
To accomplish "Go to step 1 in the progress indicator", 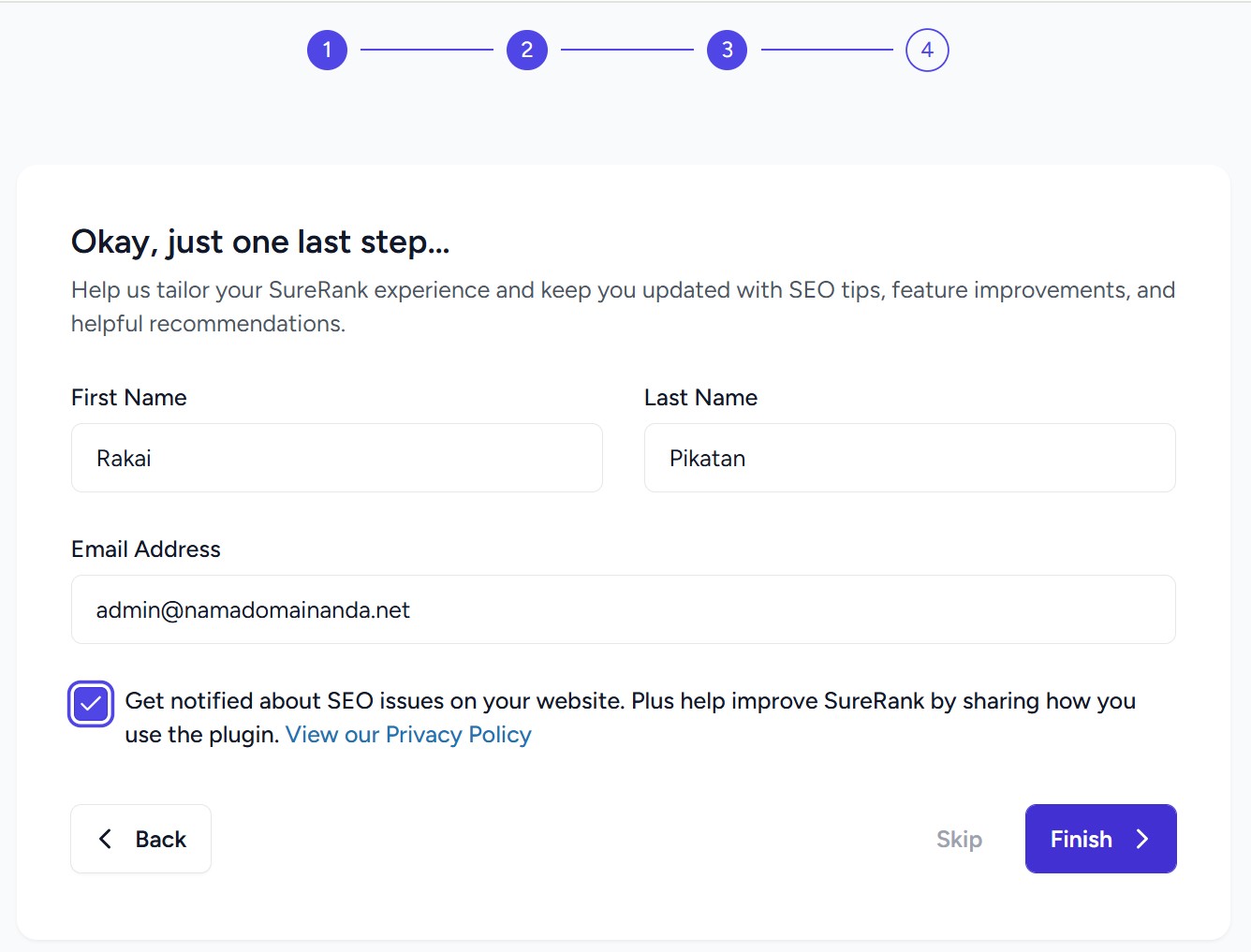I will coord(327,51).
